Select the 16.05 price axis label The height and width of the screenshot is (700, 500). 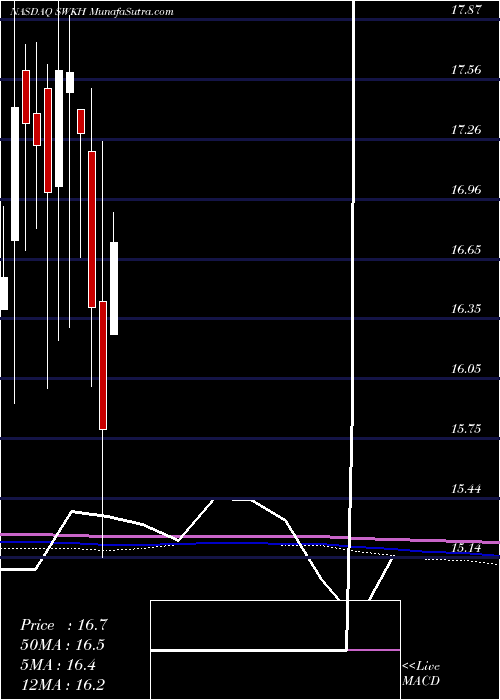pos(466,368)
